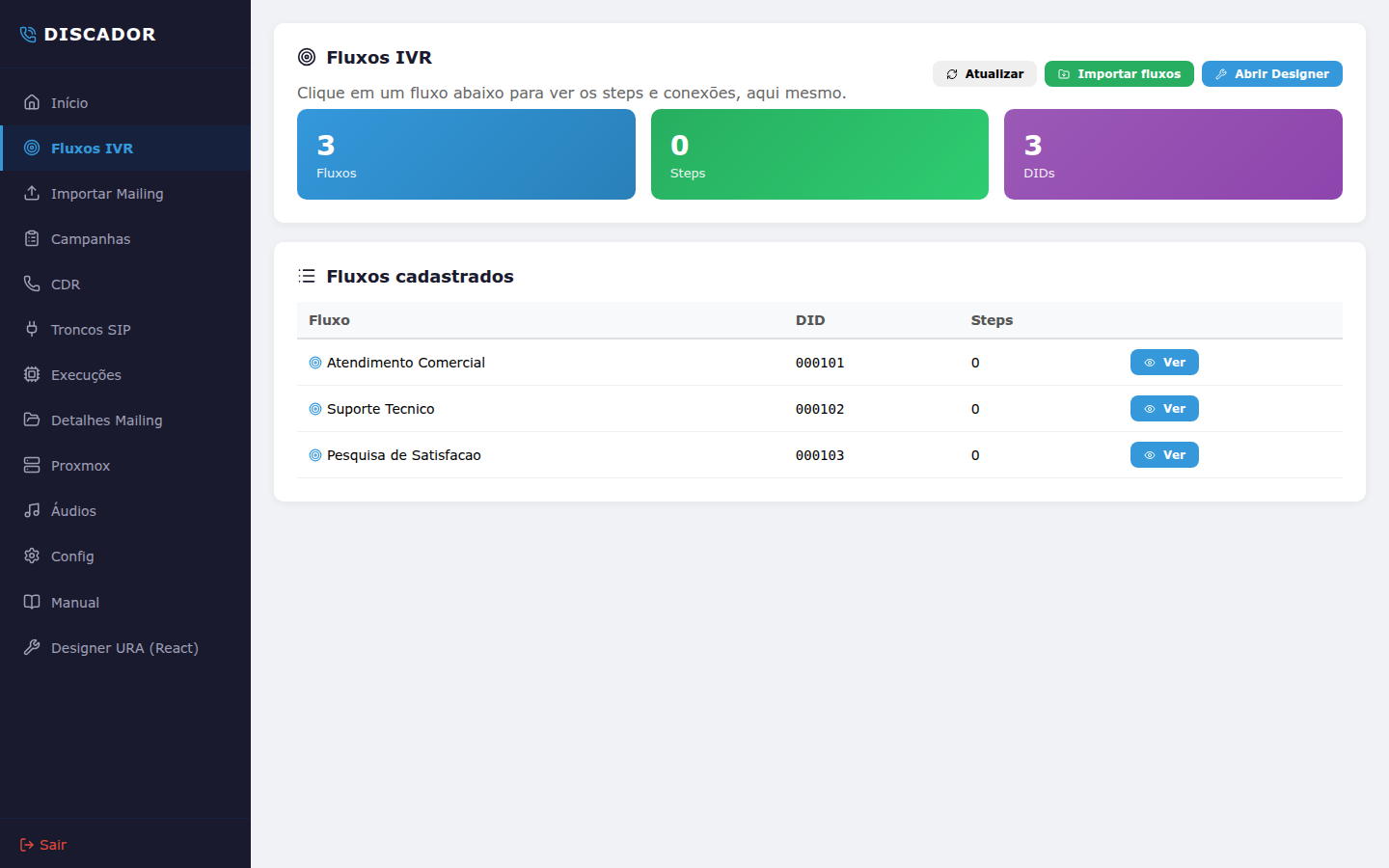Screen dimensions: 1389x868
Task: Click the phone icon beside CDR
Action: [32, 284]
